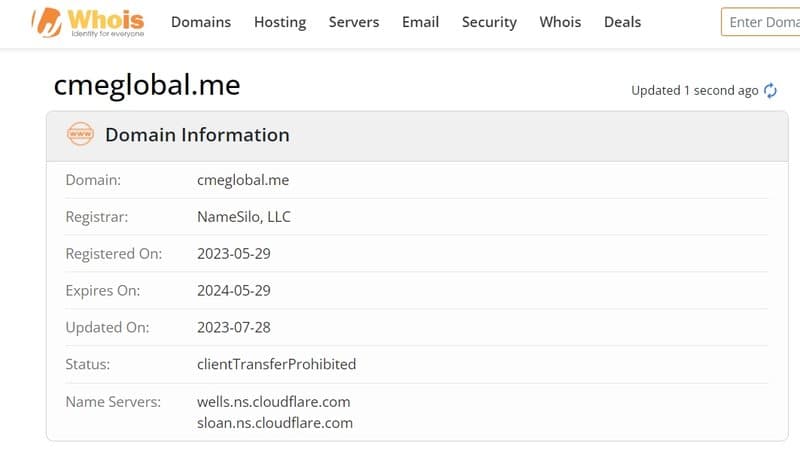Image resolution: width=800 pixels, height=452 pixels.
Task: Open the Security menu
Action: (x=489, y=22)
